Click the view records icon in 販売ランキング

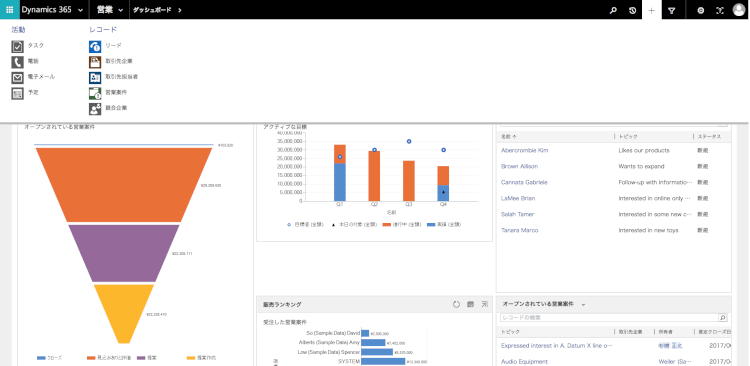tap(470, 304)
